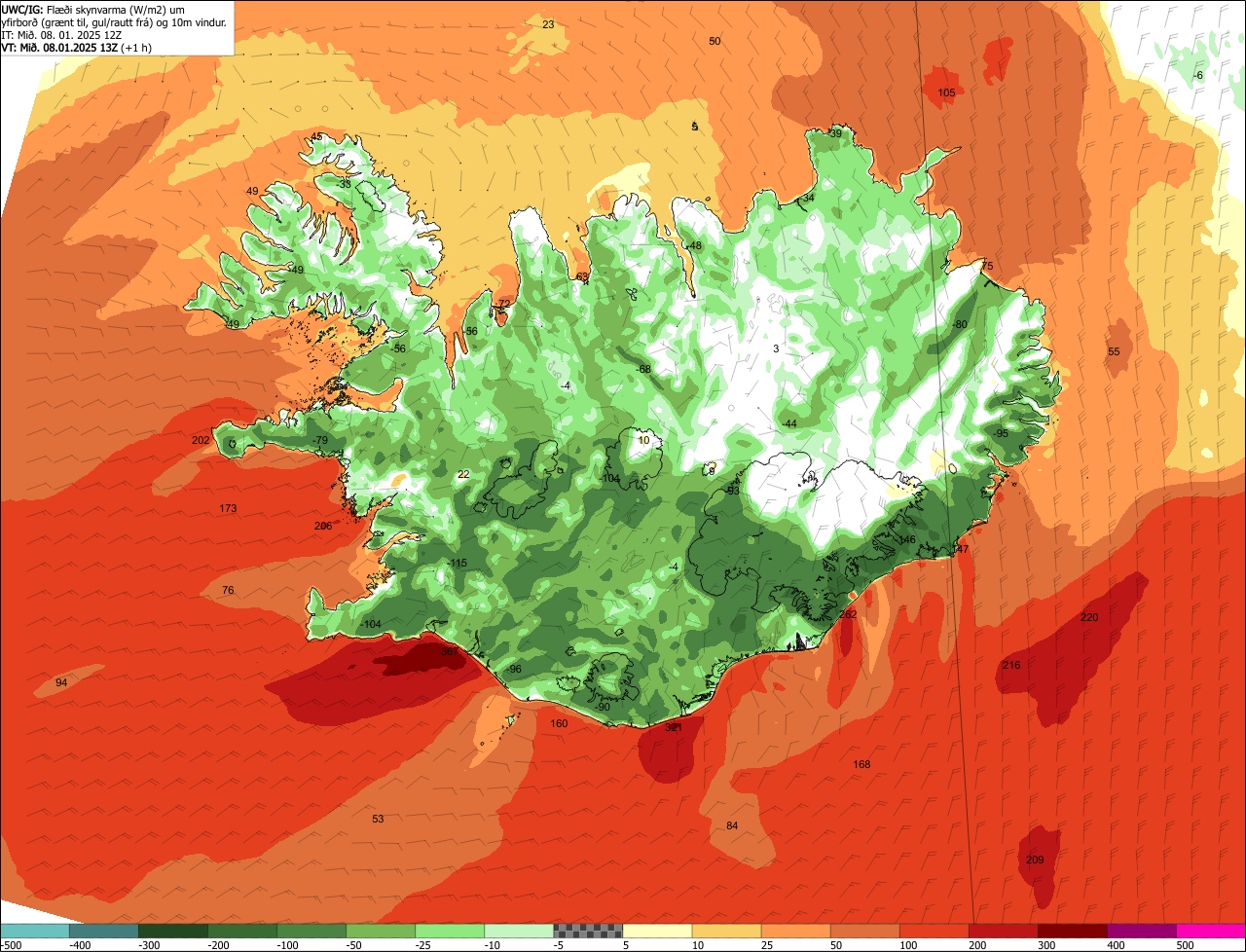
Task: Click legend swatch between -500 and -400
Action: tap(34, 931)
